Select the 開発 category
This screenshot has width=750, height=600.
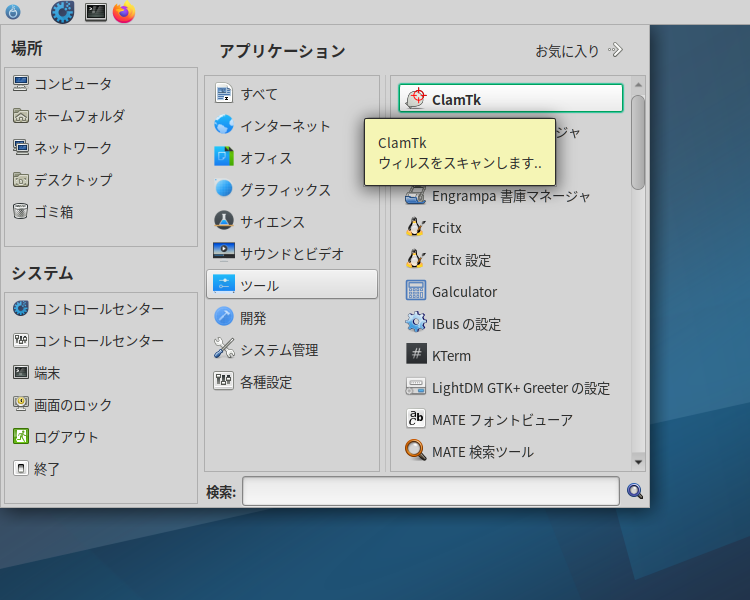click(292, 317)
